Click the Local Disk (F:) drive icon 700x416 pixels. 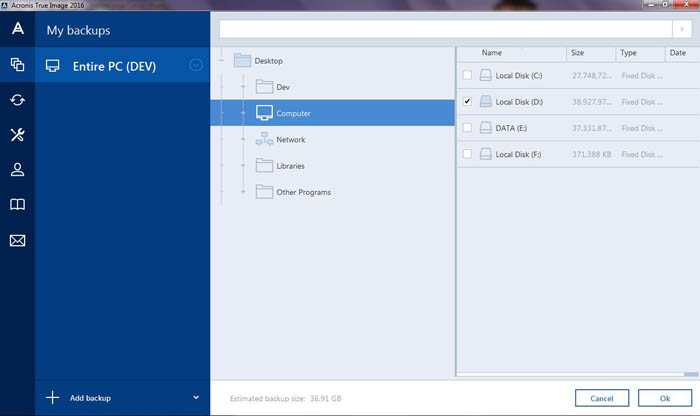(486, 154)
